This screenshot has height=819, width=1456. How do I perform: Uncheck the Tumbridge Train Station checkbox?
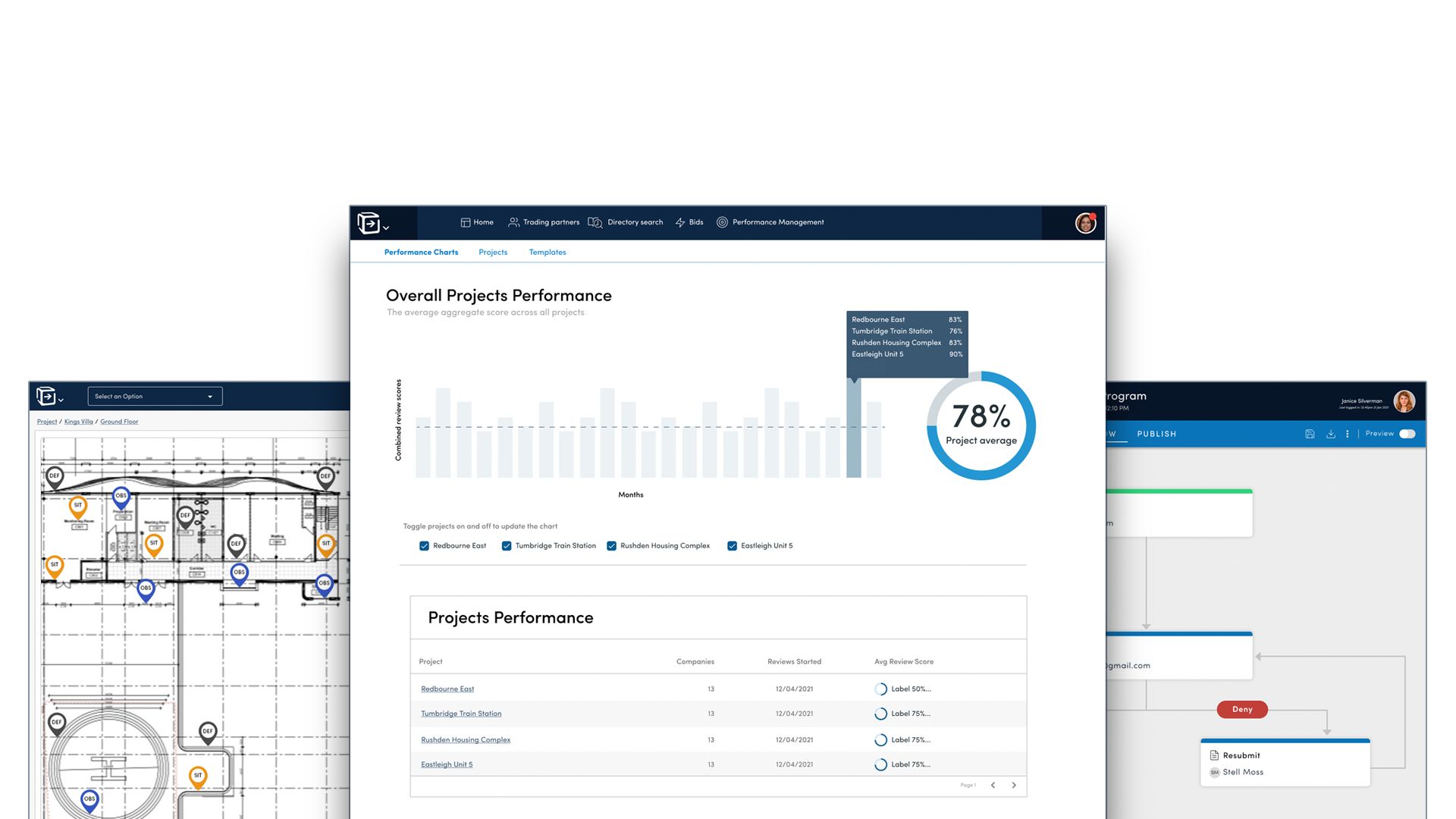pos(507,546)
